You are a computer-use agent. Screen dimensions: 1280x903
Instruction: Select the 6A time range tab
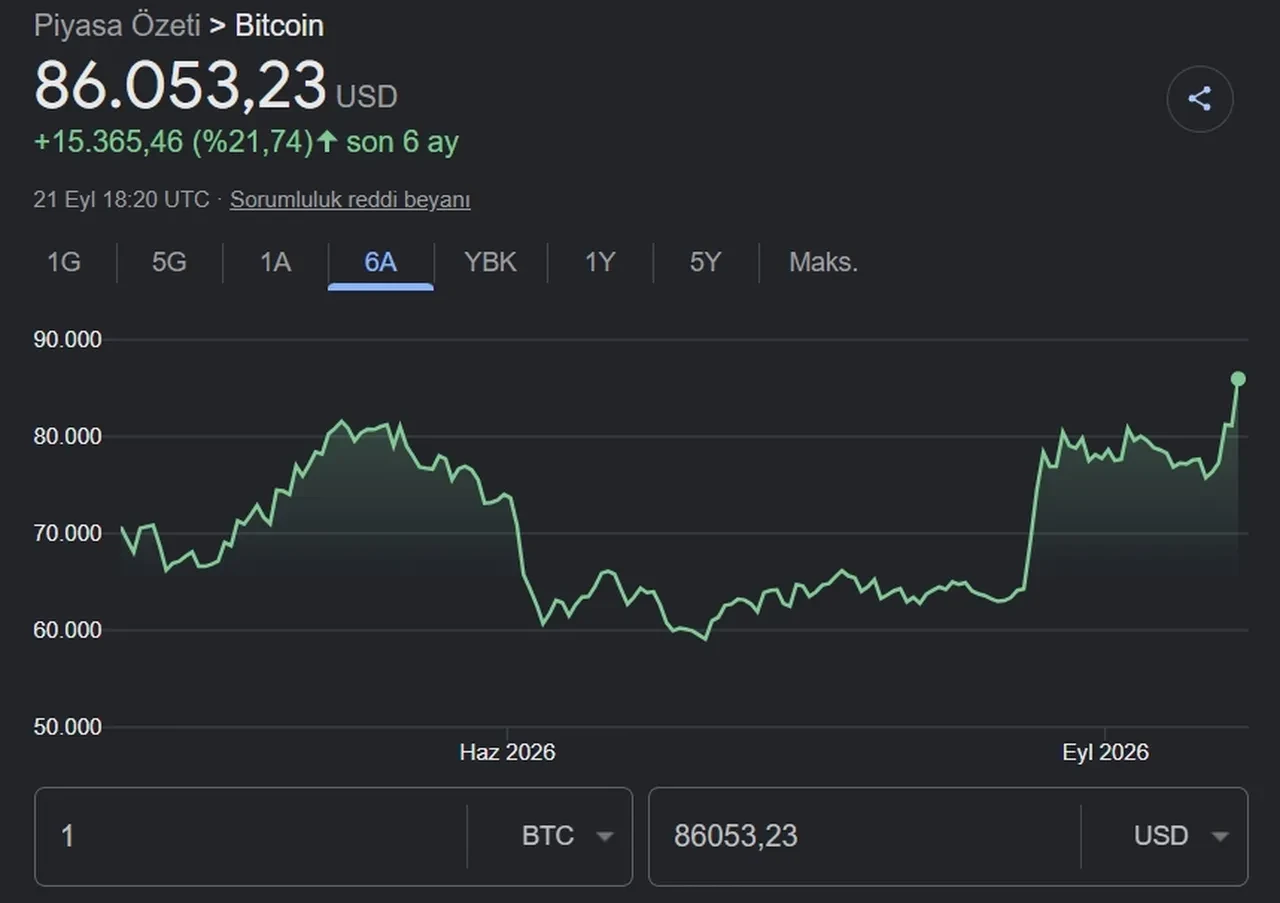point(381,262)
